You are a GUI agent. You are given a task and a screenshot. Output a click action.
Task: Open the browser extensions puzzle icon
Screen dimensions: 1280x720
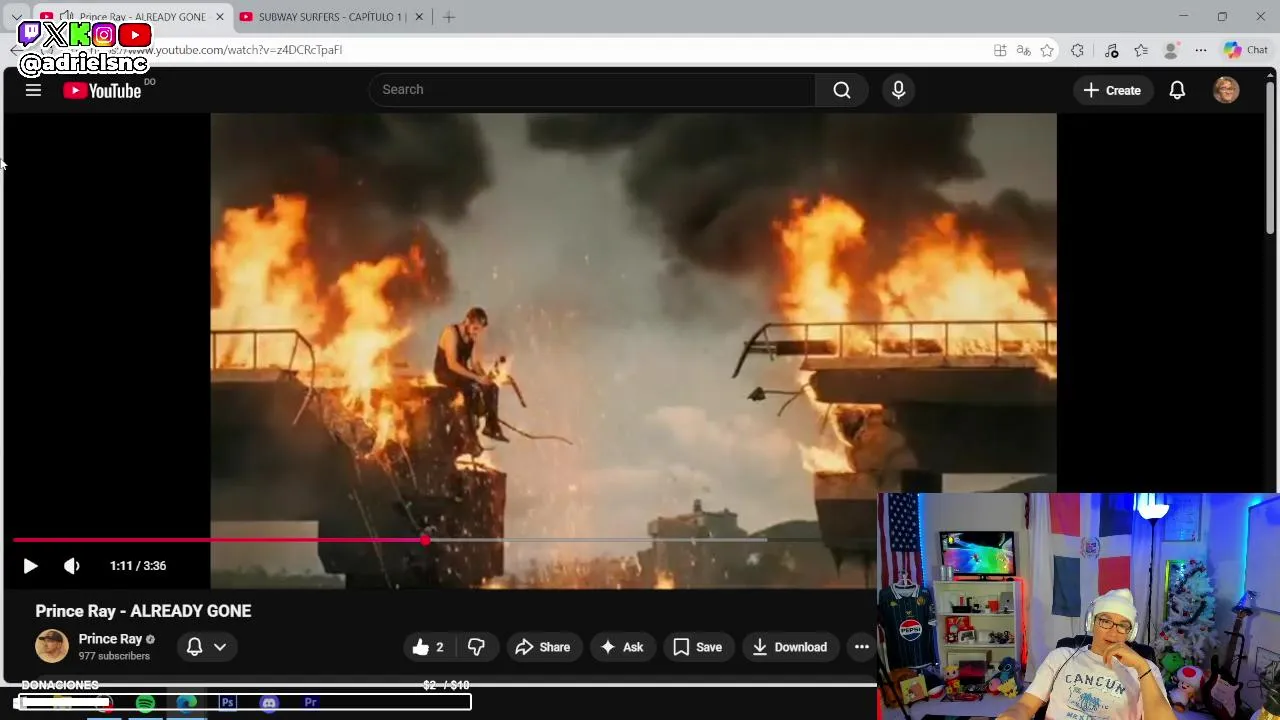(1077, 50)
